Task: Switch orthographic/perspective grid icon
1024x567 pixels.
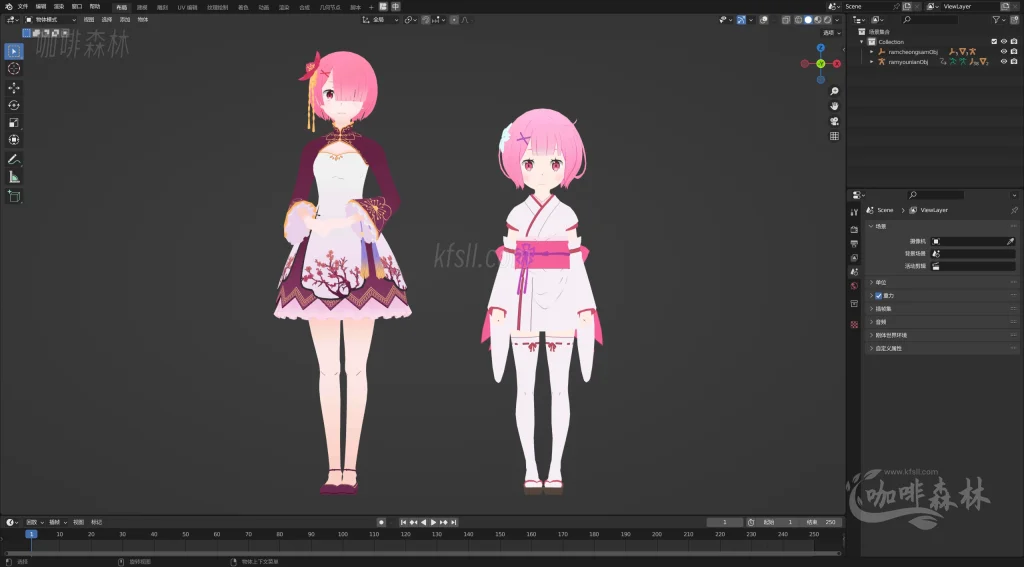Action: tap(834, 137)
